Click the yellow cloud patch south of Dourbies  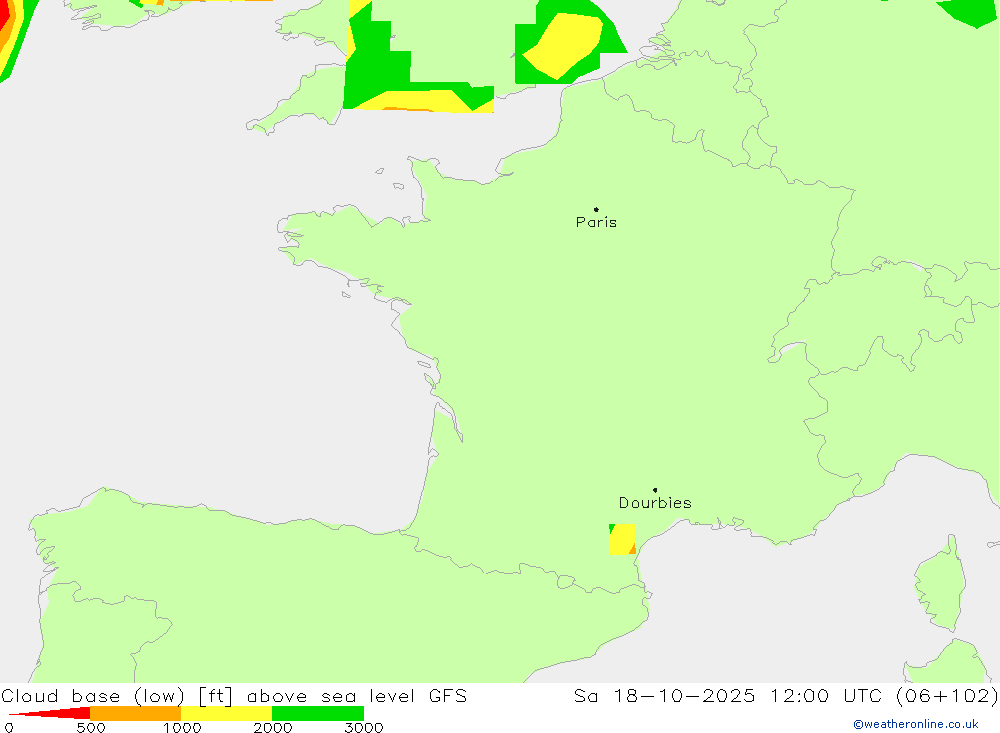pyautogui.click(x=622, y=539)
